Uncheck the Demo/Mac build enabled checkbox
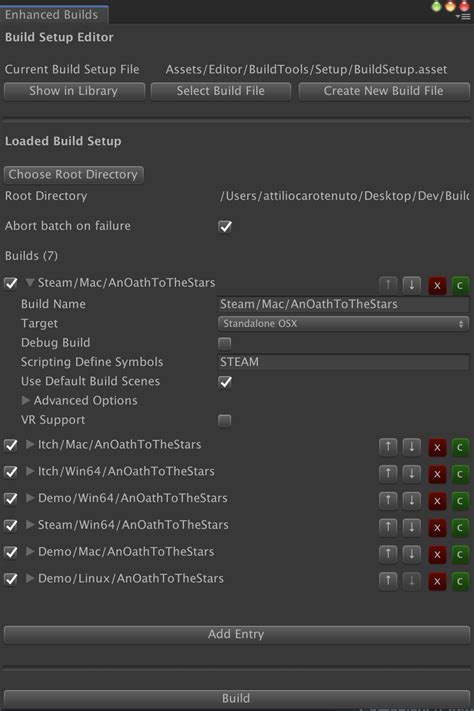 tap(11, 552)
